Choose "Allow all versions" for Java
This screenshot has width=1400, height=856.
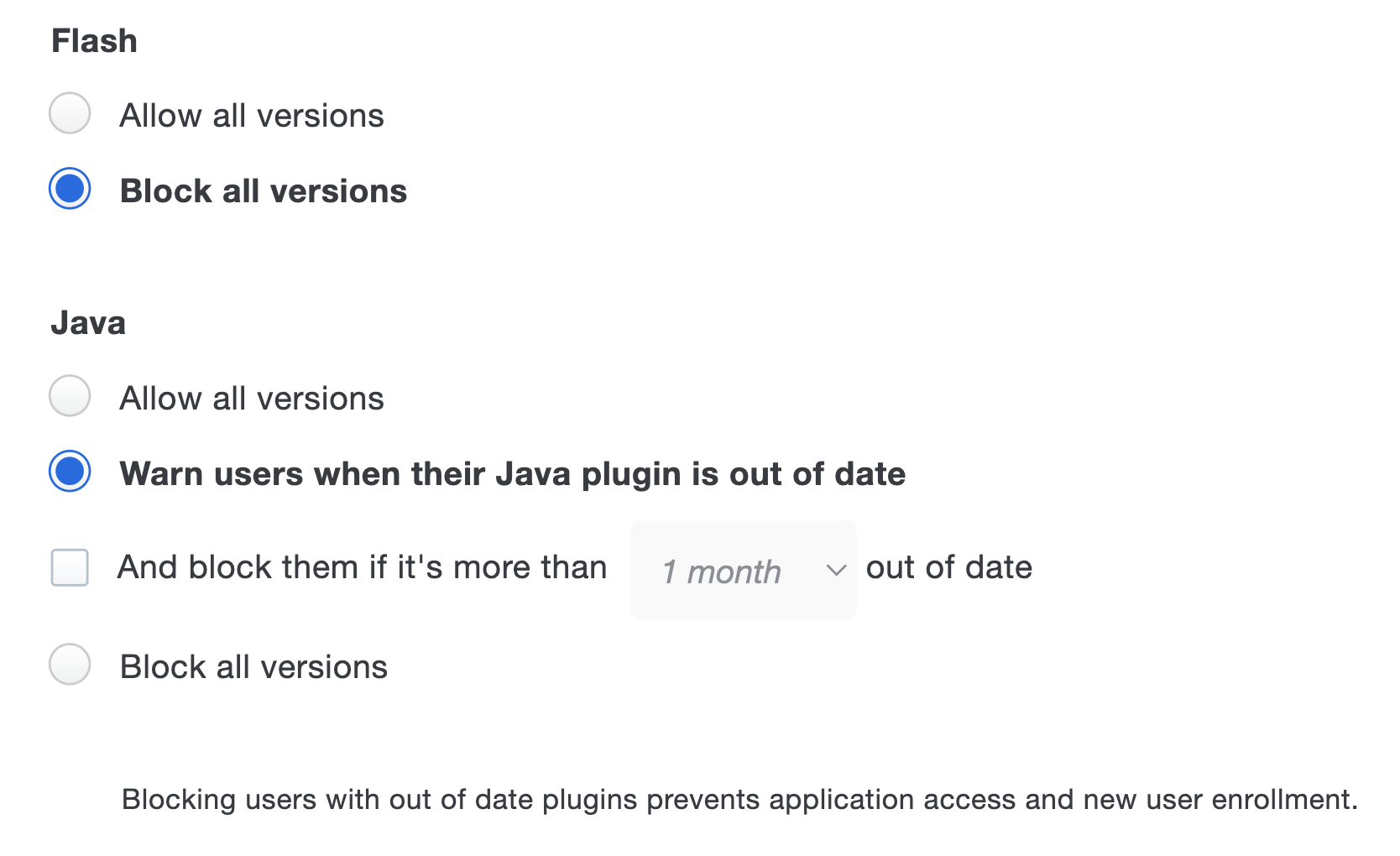click(x=70, y=398)
